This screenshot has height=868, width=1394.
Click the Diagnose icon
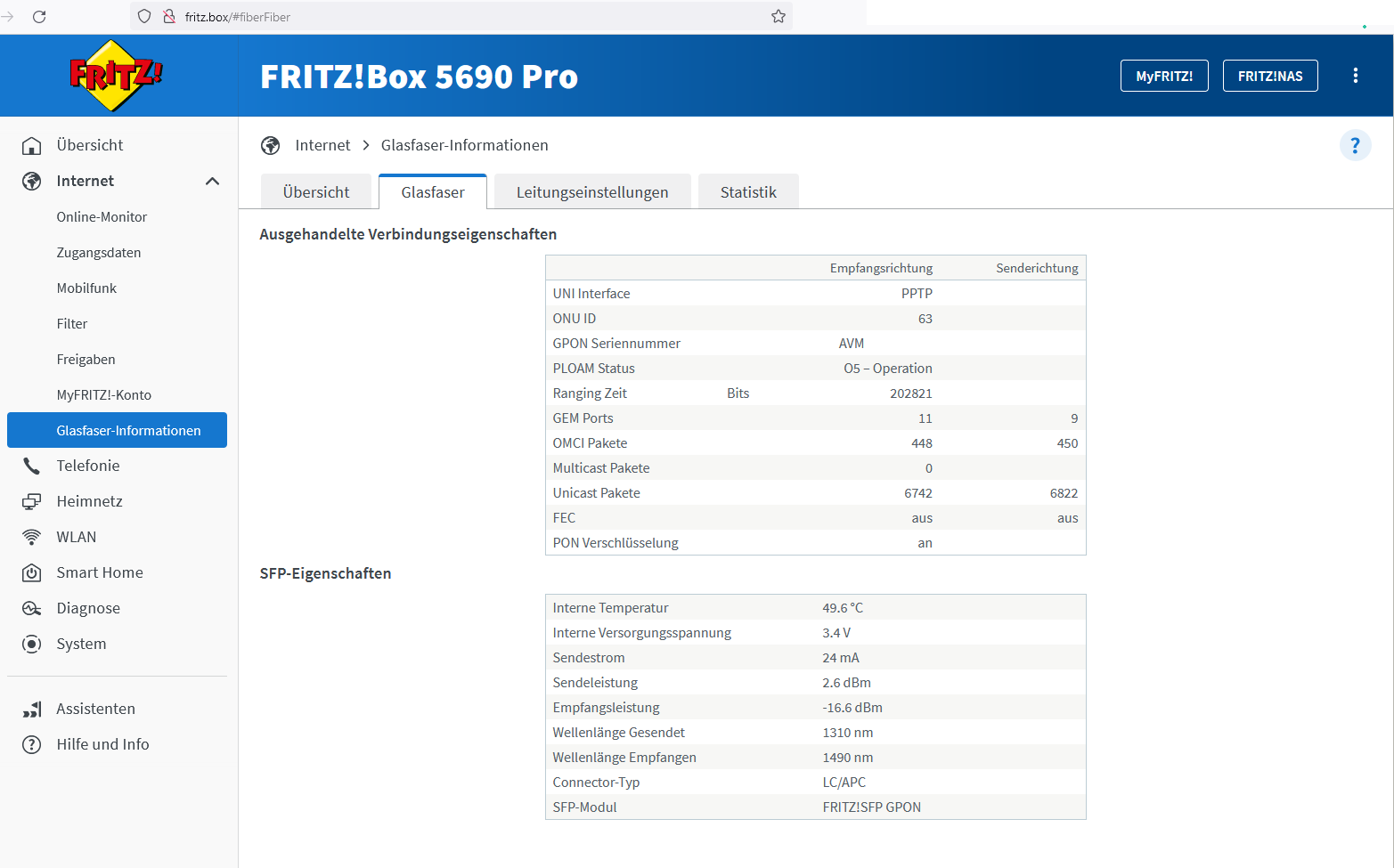pyautogui.click(x=32, y=608)
